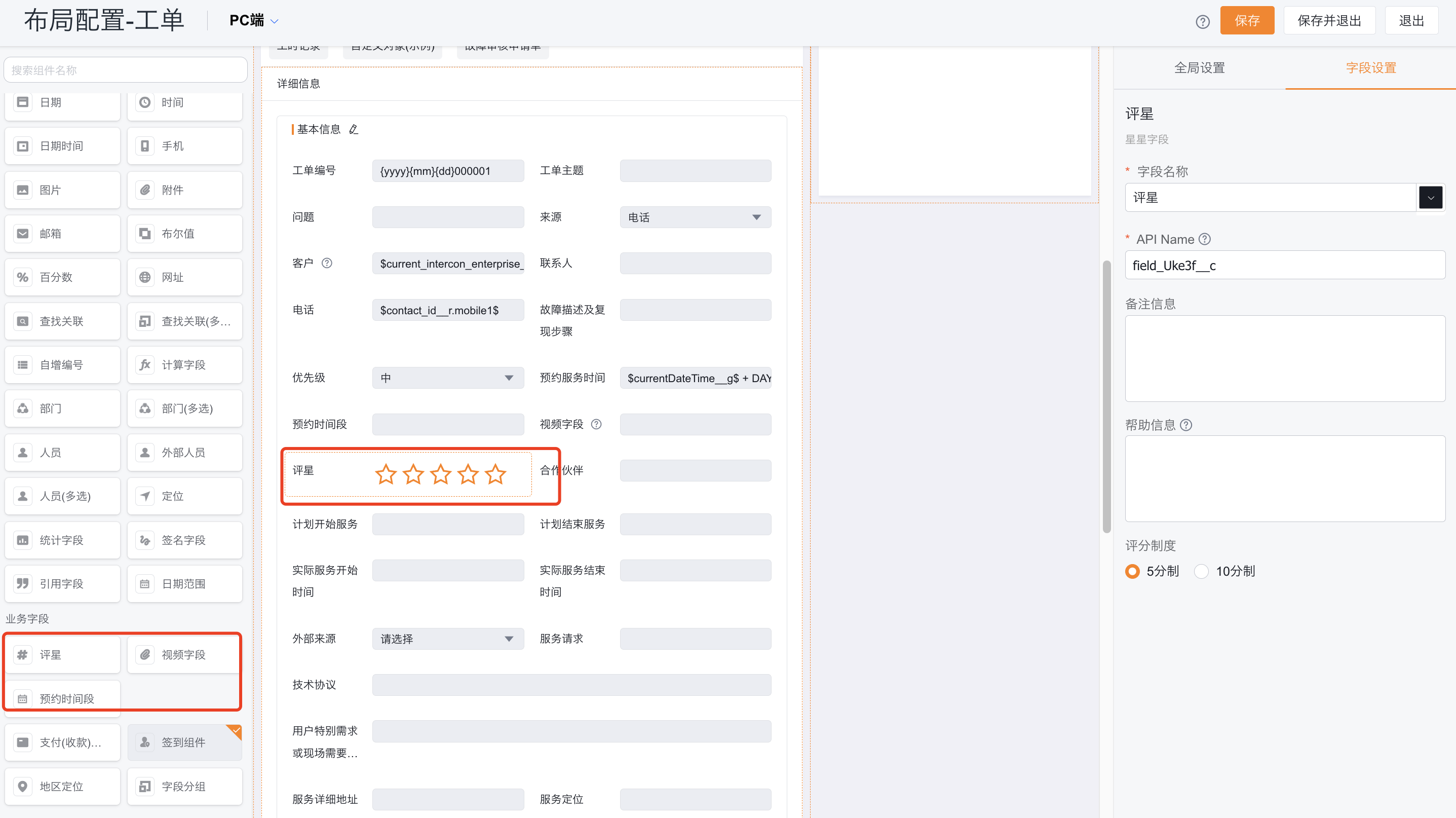This screenshot has height=818, width=1456.
Task: Click the 工单主题 input field
Action: pyautogui.click(x=695, y=171)
